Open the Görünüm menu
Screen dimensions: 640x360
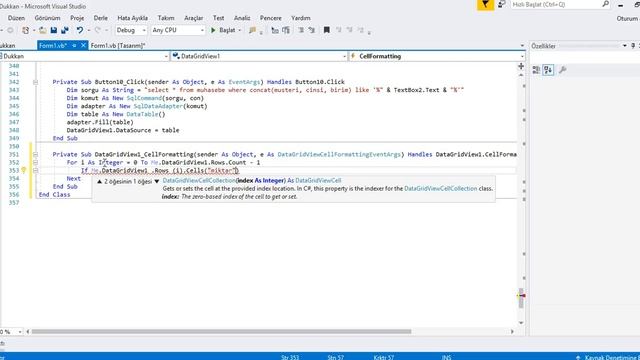pyautogui.click(x=47, y=18)
